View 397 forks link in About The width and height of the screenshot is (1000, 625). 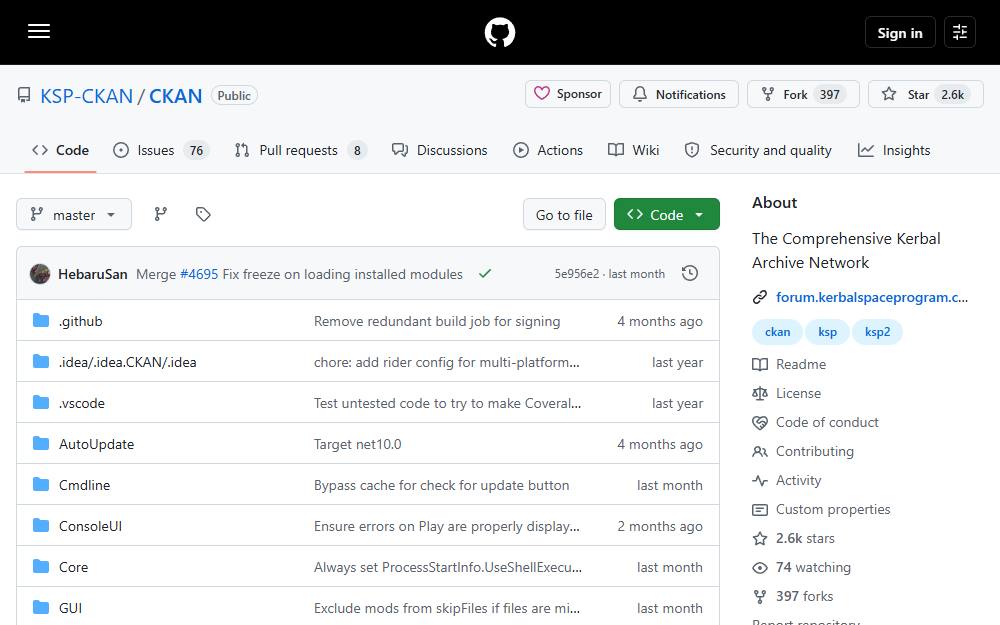coord(793,596)
